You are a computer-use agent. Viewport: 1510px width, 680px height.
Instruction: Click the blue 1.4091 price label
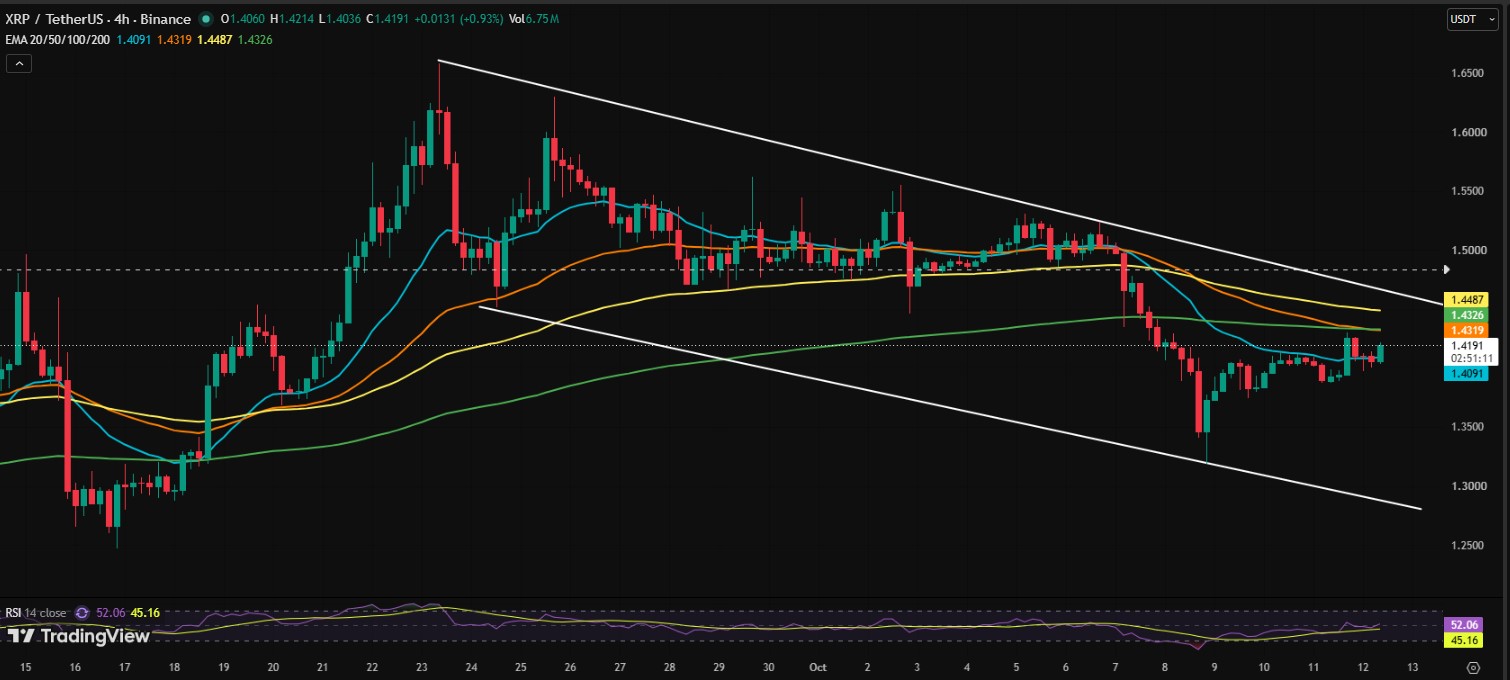(1467, 374)
